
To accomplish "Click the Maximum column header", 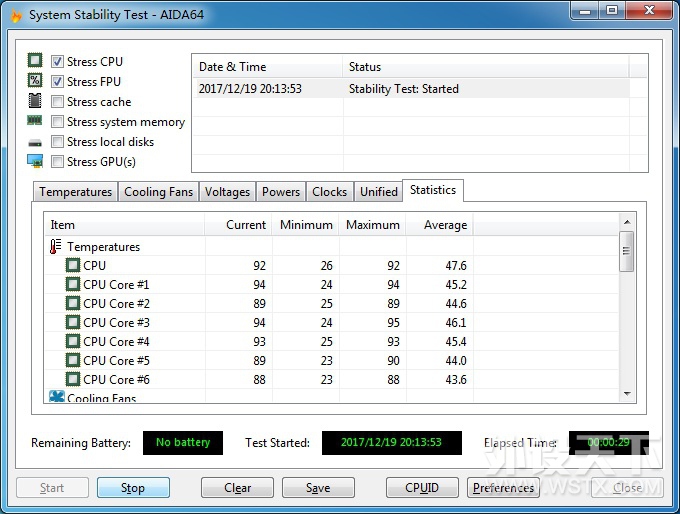I will (x=373, y=225).
